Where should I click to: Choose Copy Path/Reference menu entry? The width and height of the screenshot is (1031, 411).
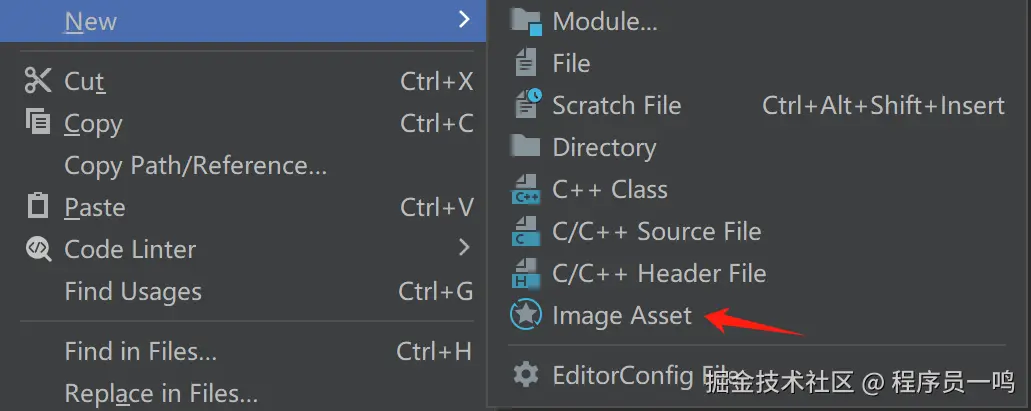tap(195, 165)
